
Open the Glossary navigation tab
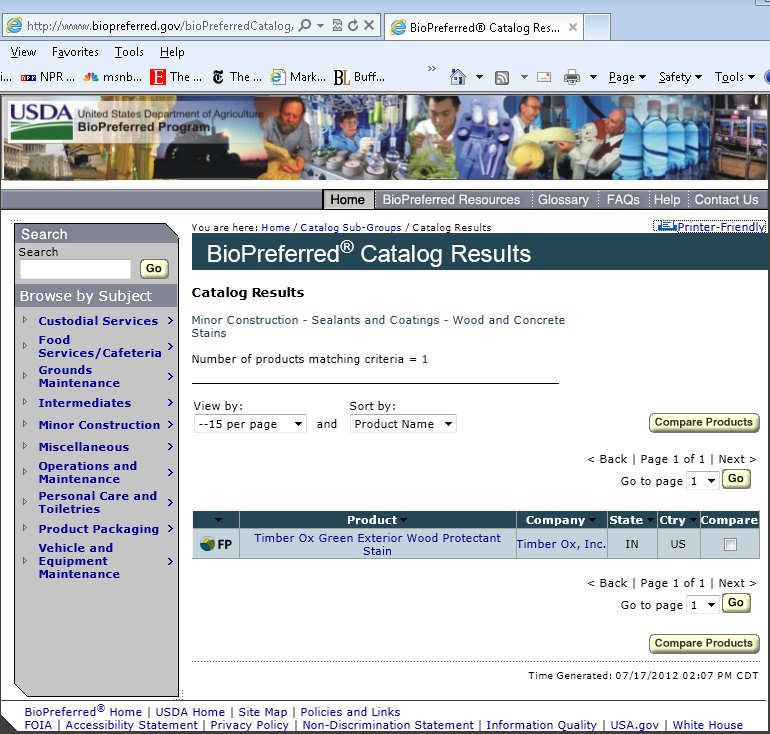coord(563,199)
